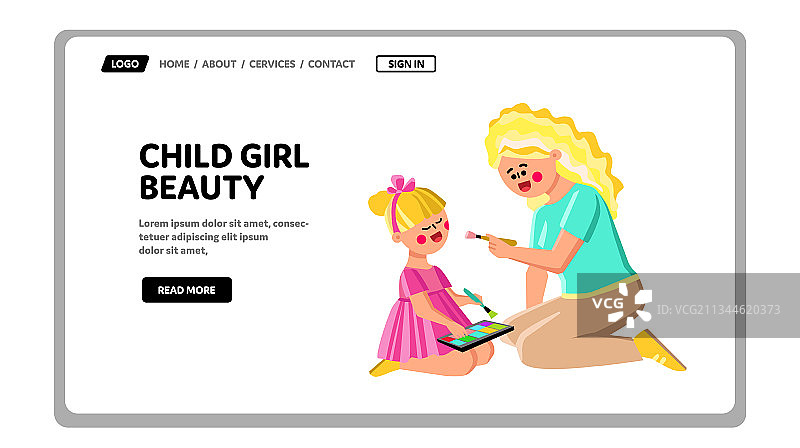Go to the ABOUT page link

pyautogui.click(x=219, y=64)
